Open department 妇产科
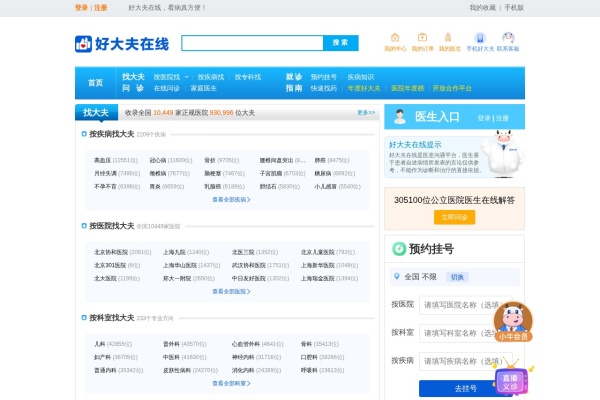 coord(103,357)
